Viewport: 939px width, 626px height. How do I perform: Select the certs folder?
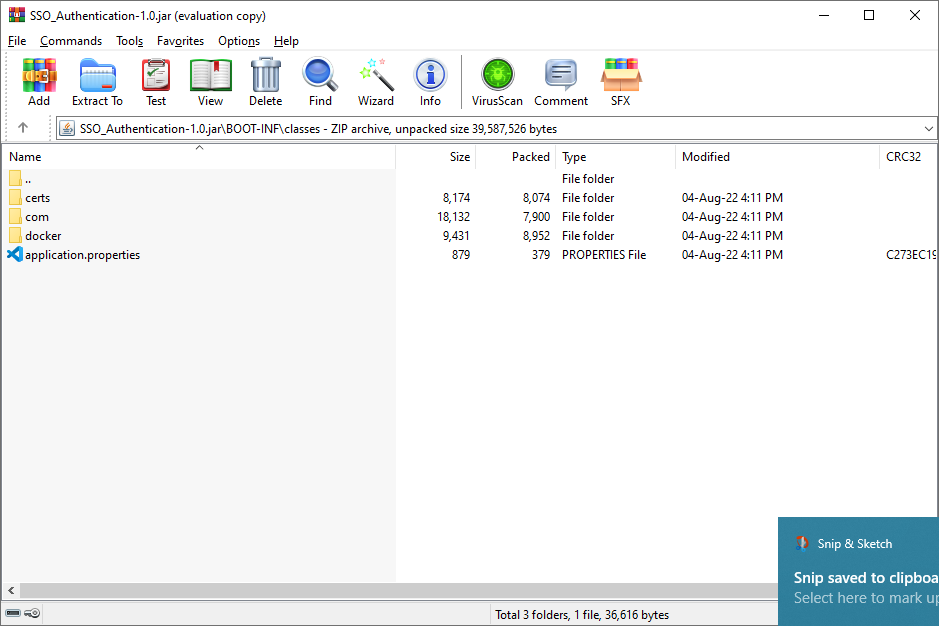(x=37, y=198)
